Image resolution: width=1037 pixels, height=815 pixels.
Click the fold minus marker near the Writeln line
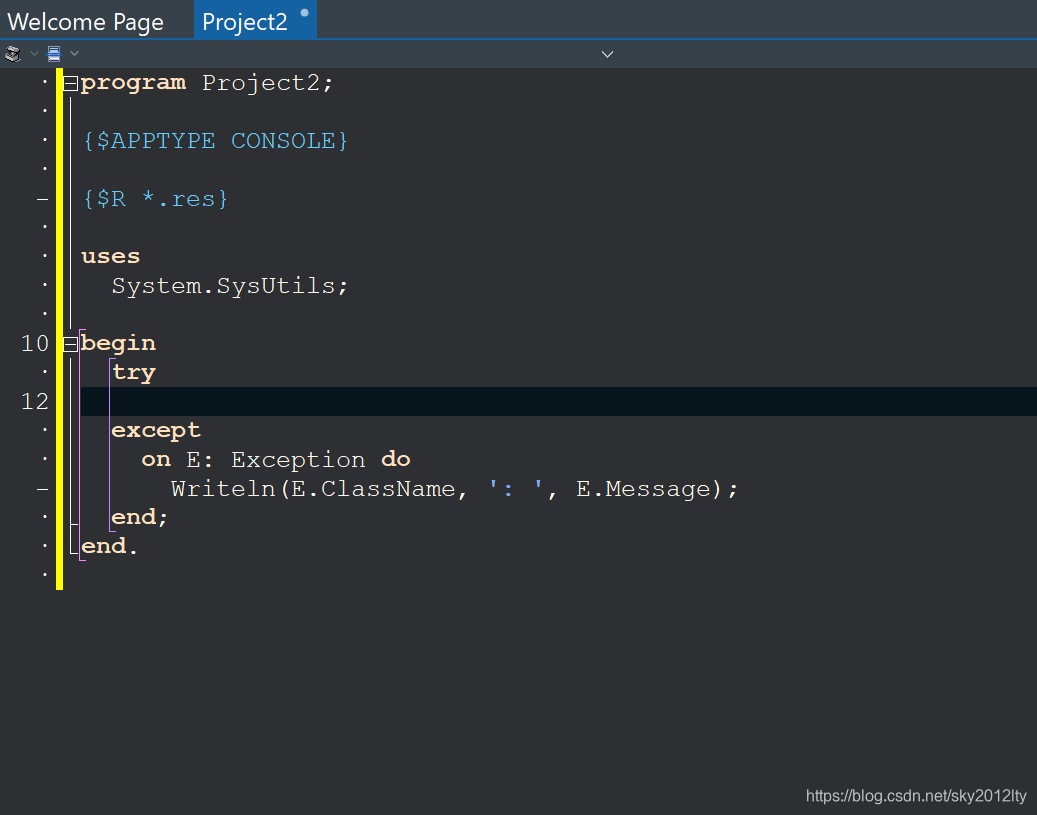coord(42,488)
